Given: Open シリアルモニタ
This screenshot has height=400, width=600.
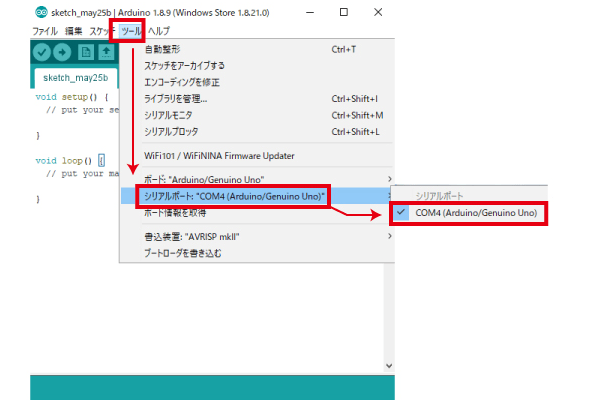Looking at the screenshot, I should pyautogui.click(x=257, y=115).
